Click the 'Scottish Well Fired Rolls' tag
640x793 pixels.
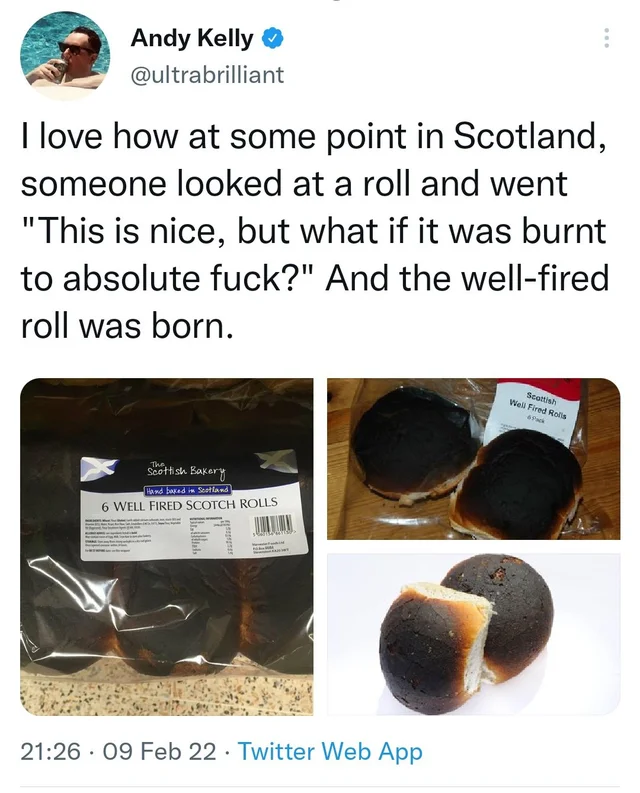[x=538, y=407]
